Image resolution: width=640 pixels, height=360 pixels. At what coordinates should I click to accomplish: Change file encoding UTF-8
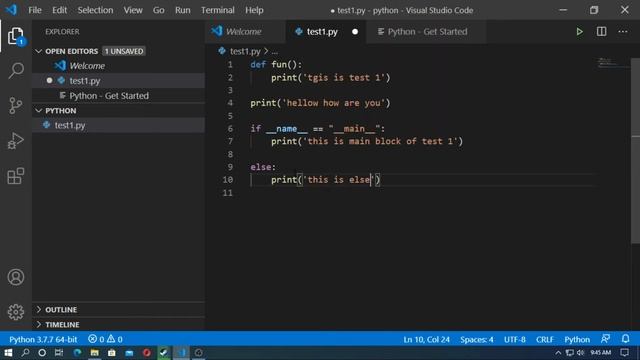tap(515, 339)
